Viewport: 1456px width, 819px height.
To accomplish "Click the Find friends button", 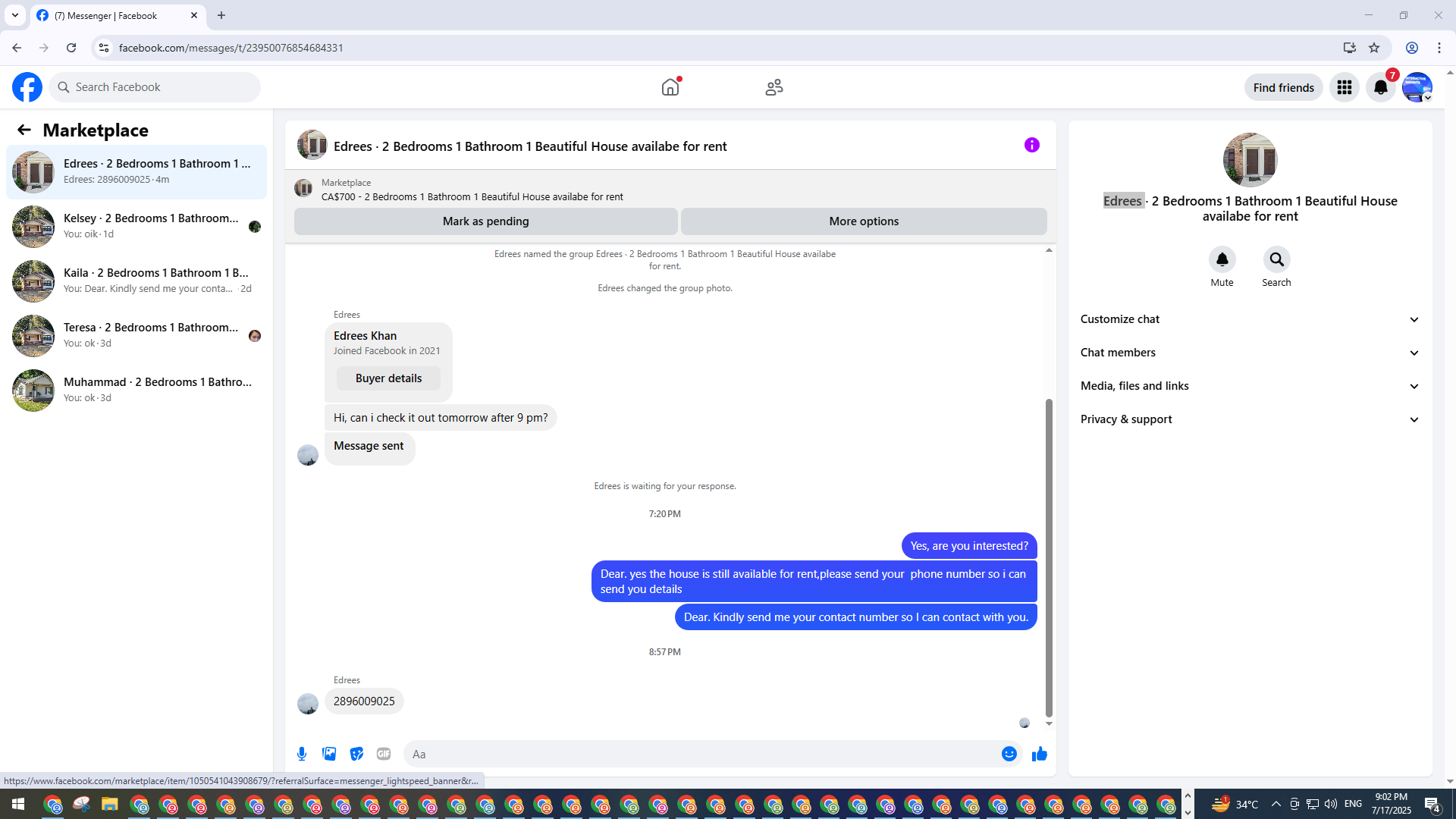I will coord(1284,87).
